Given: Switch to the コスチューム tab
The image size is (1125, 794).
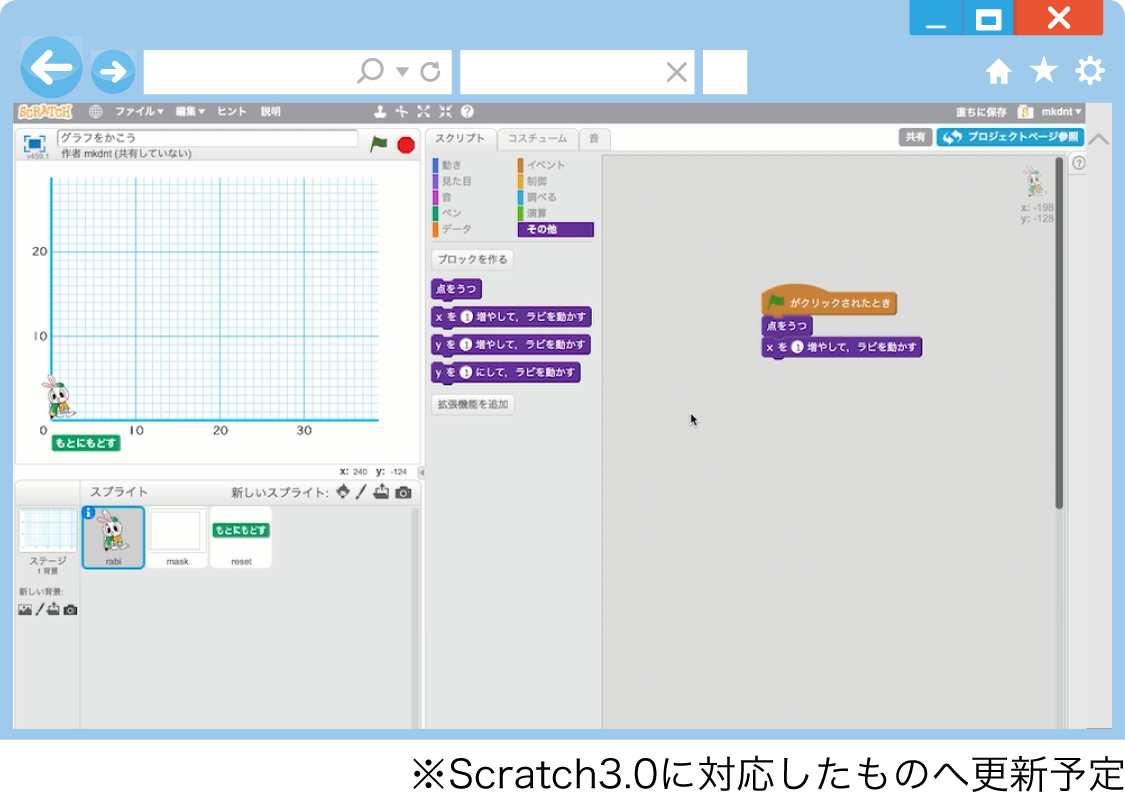Looking at the screenshot, I should (537, 138).
